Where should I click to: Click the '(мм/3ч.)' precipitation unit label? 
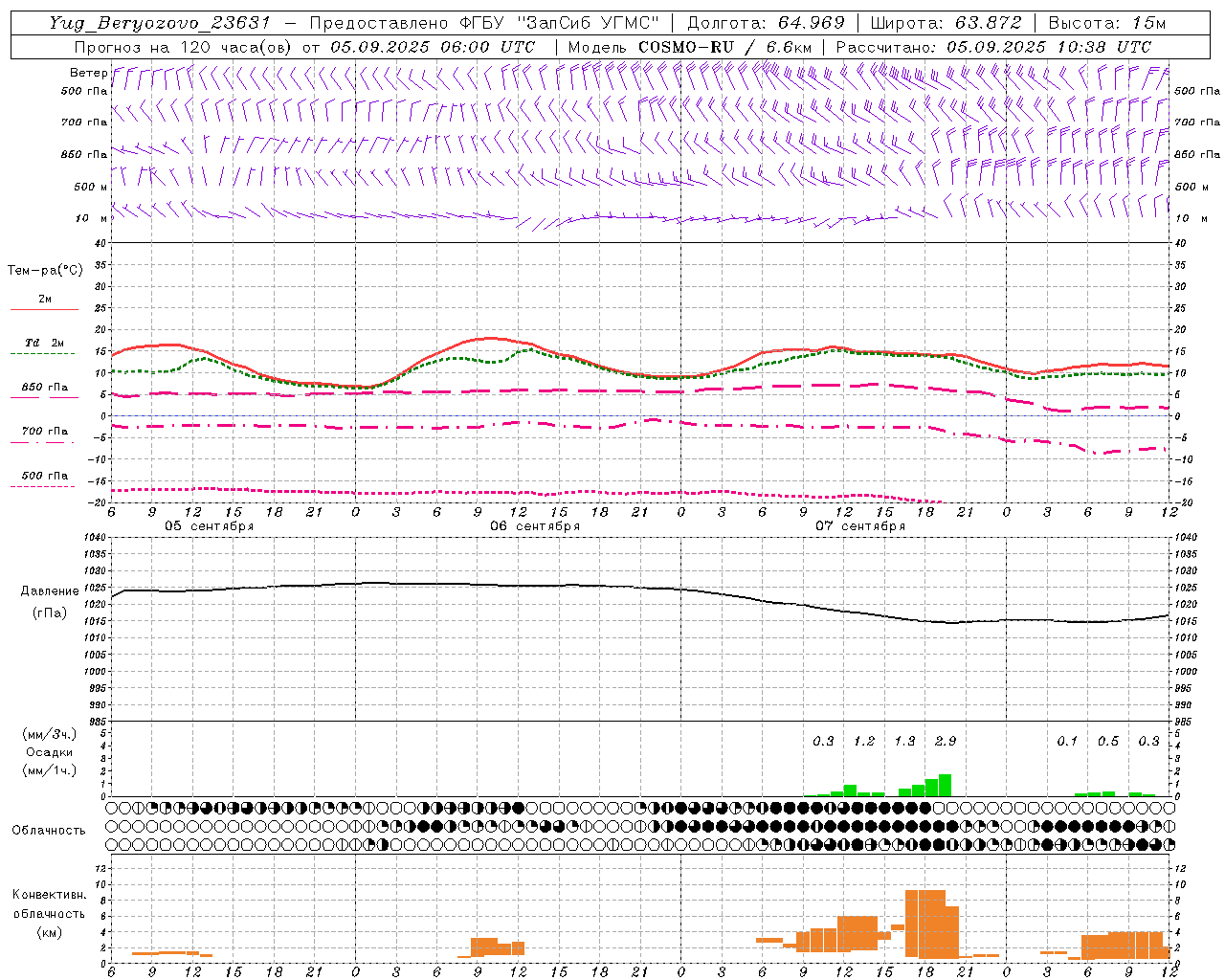click(x=50, y=734)
